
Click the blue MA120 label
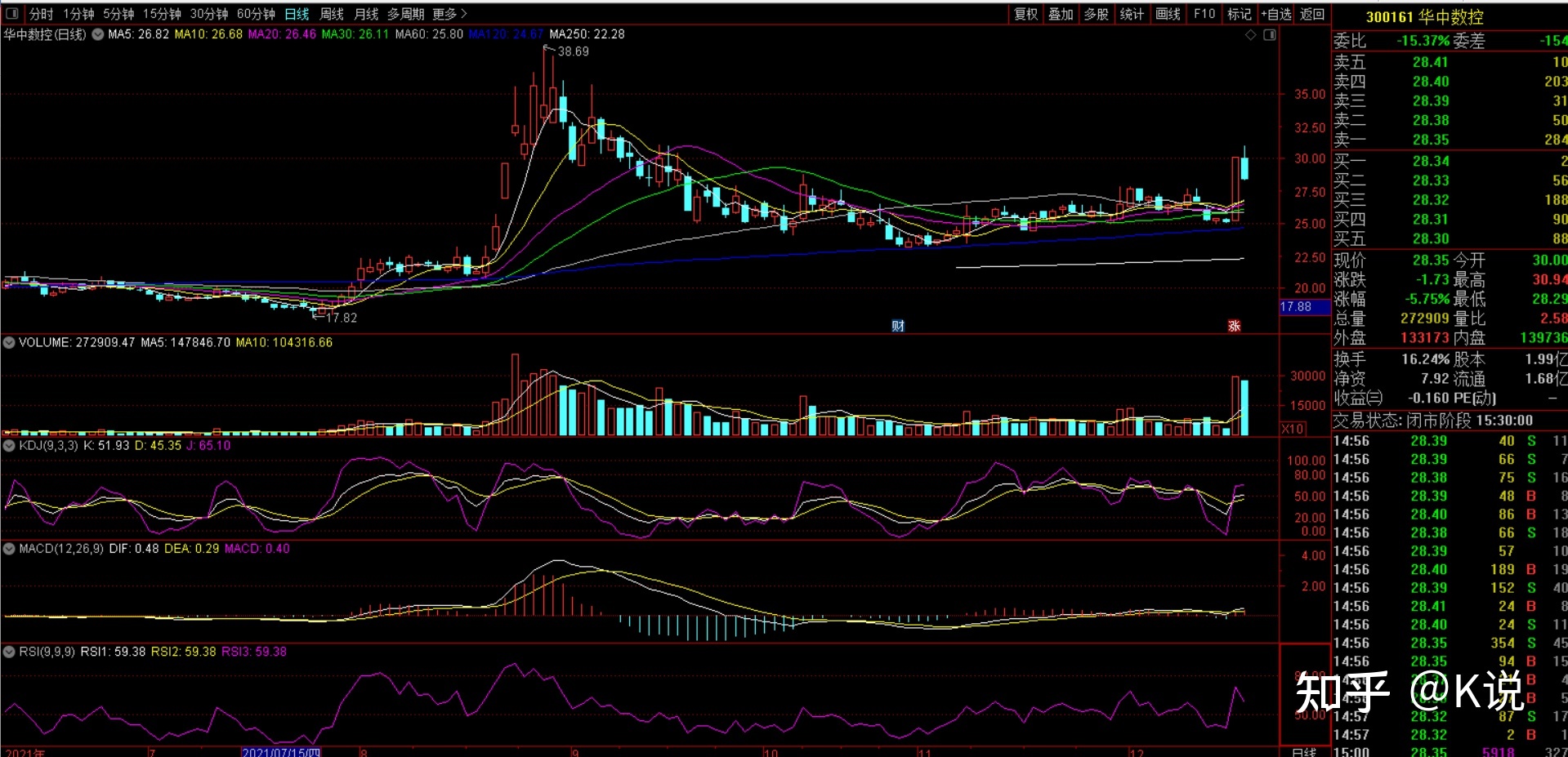[x=506, y=34]
